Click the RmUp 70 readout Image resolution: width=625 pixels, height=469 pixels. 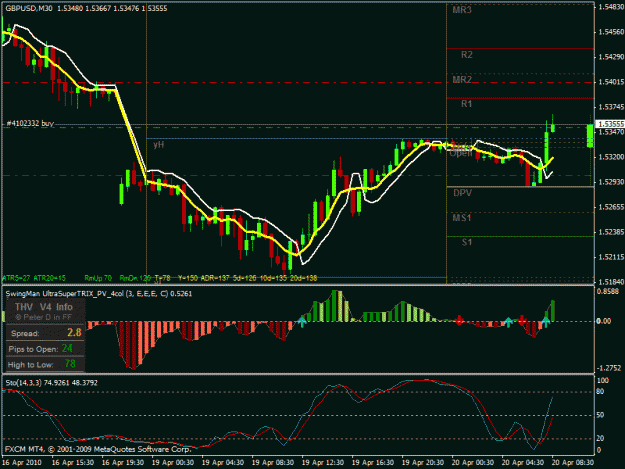[98, 278]
